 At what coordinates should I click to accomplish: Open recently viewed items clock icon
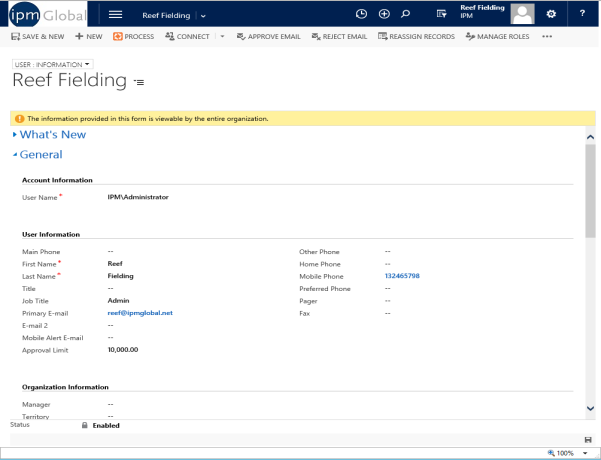coord(361,14)
